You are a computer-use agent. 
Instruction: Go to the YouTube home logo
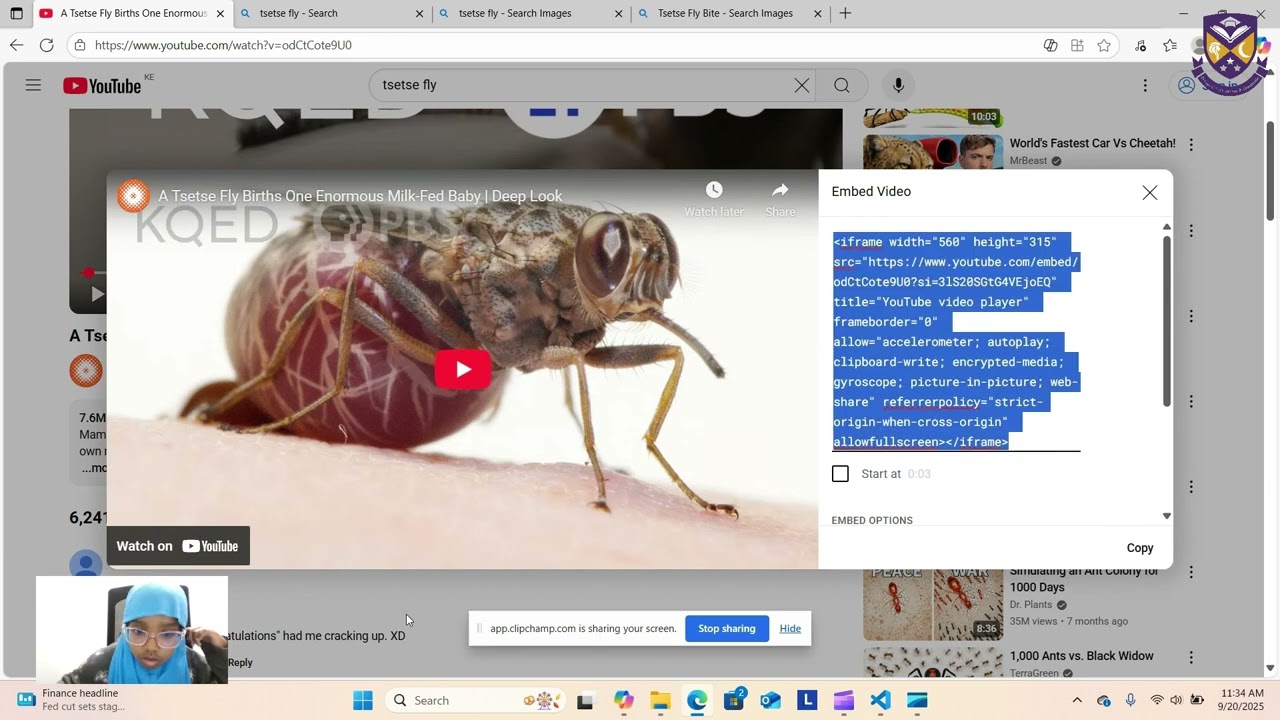[102, 86]
